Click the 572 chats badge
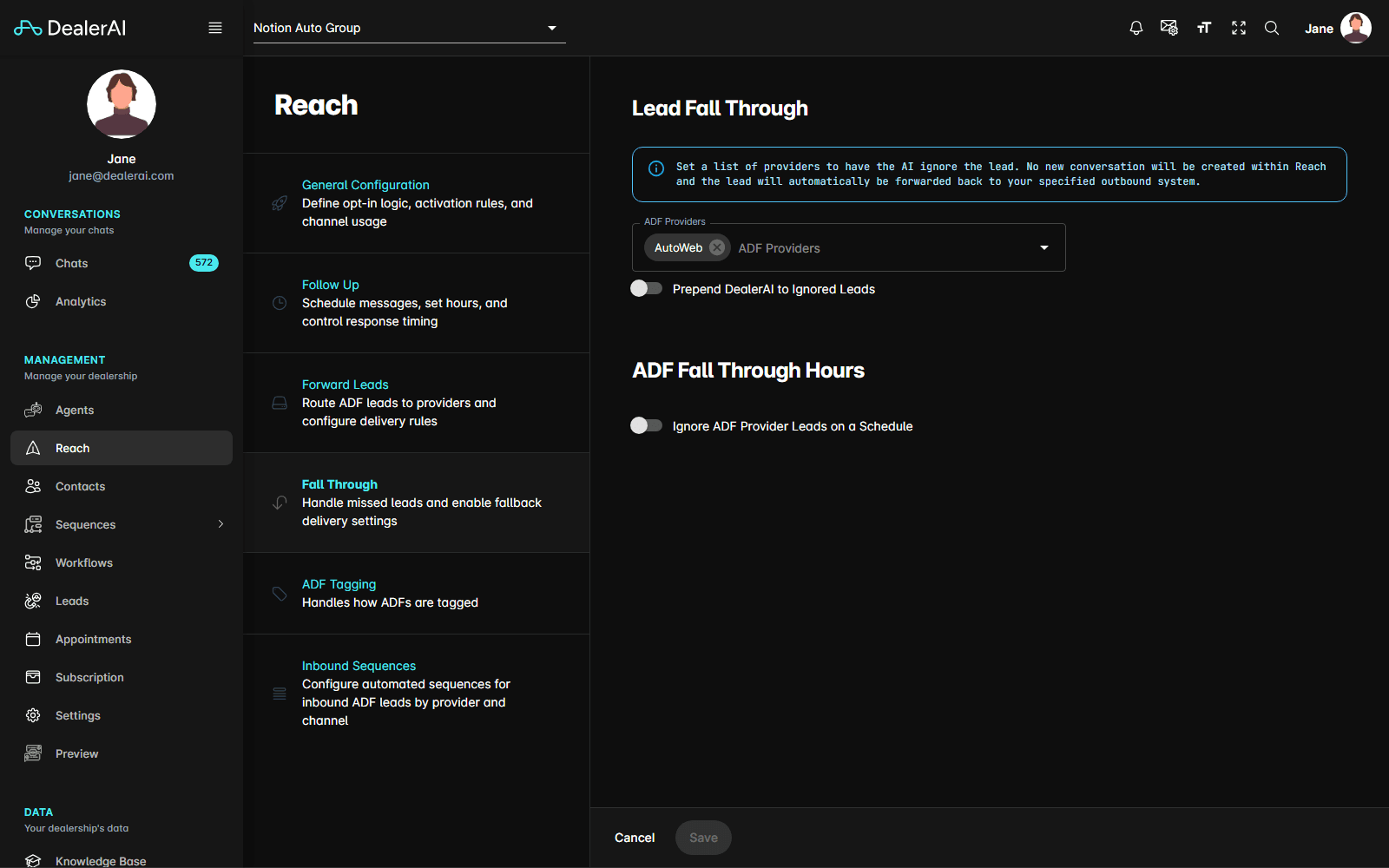Screen dimensions: 1389x868 click(204, 263)
